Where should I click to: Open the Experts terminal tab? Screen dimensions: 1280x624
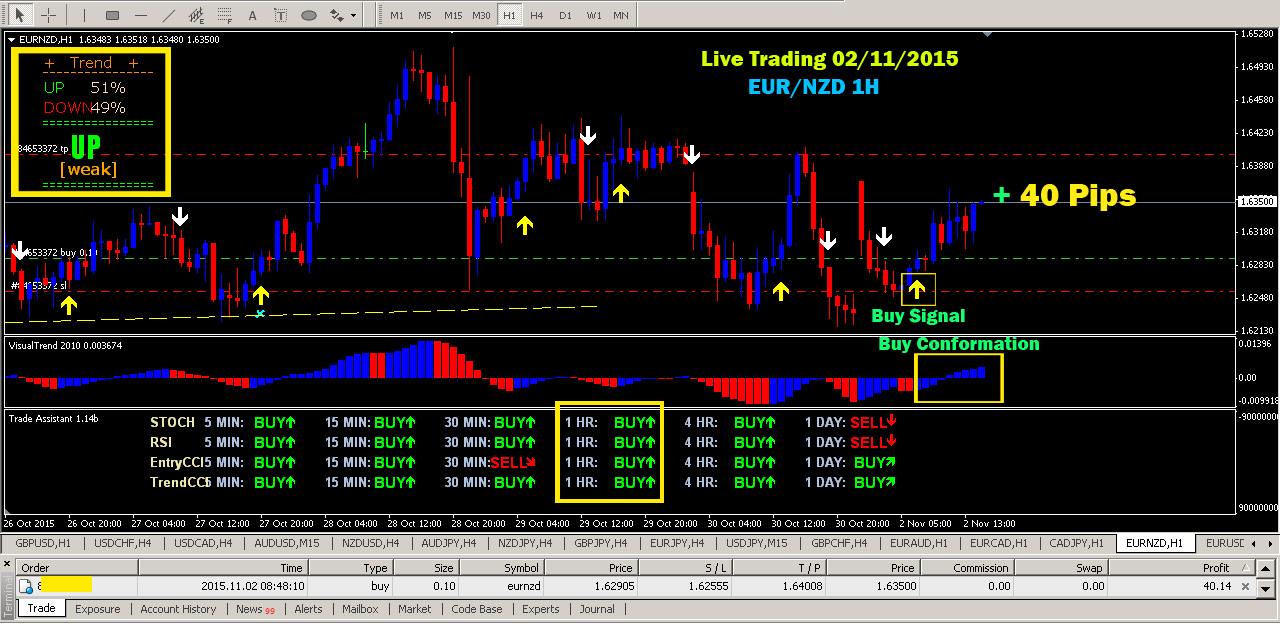pos(541,608)
